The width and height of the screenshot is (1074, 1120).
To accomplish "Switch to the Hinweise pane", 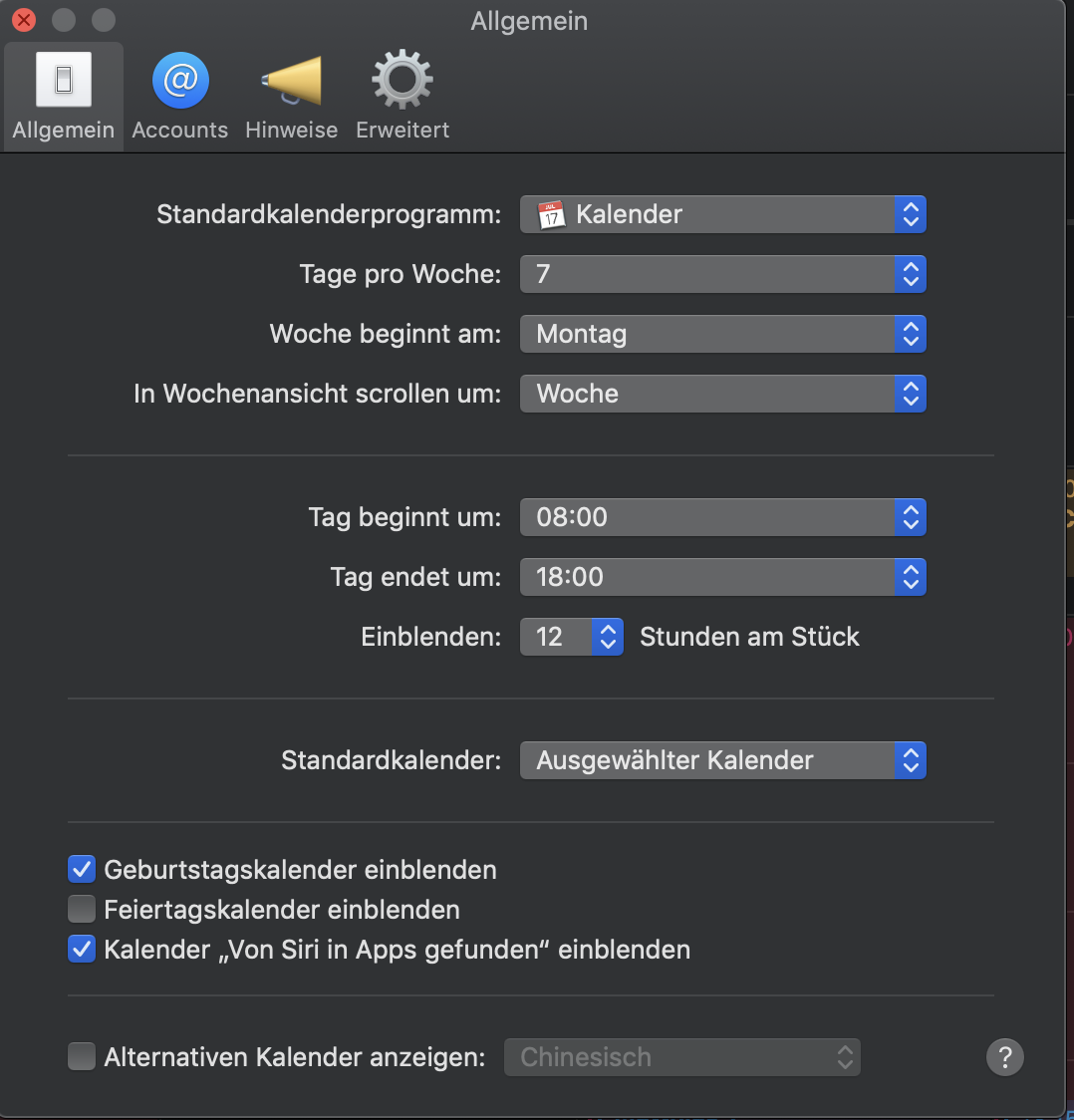I will 291,93.
